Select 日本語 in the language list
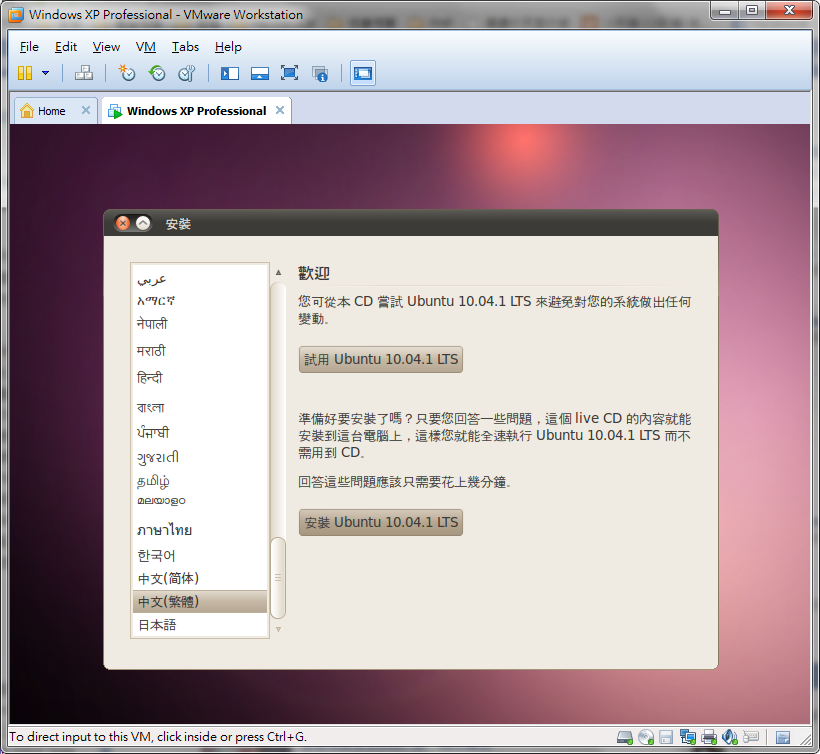The width and height of the screenshot is (820, 754). pos(200,625)
